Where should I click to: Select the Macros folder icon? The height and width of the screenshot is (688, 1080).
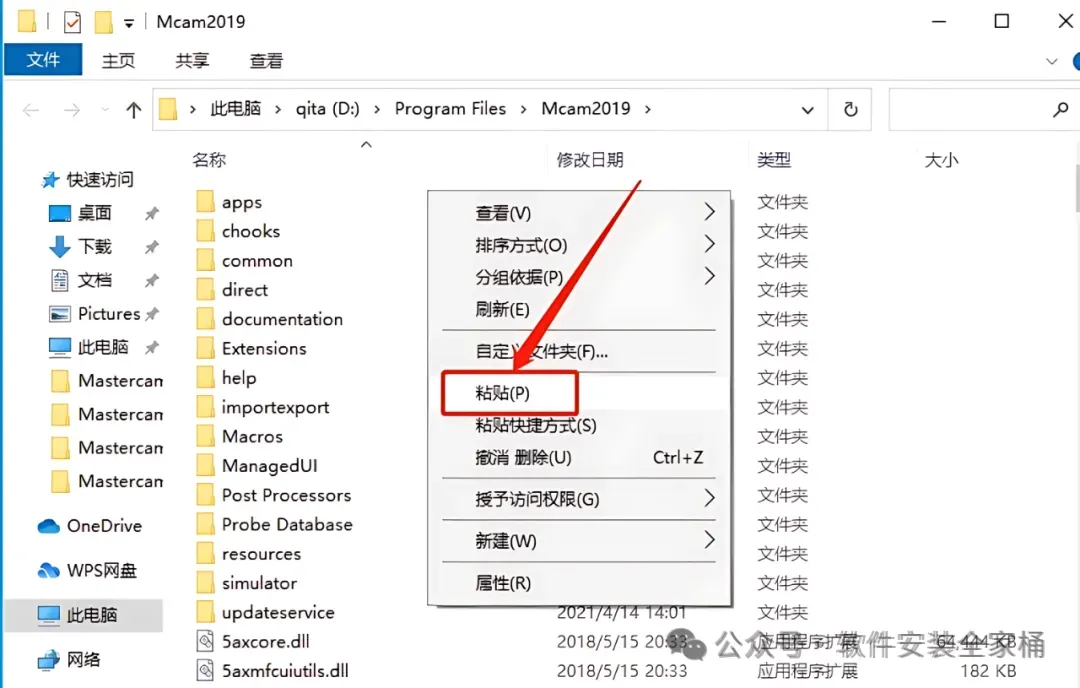pyautogui.click(x=205, y=436)
